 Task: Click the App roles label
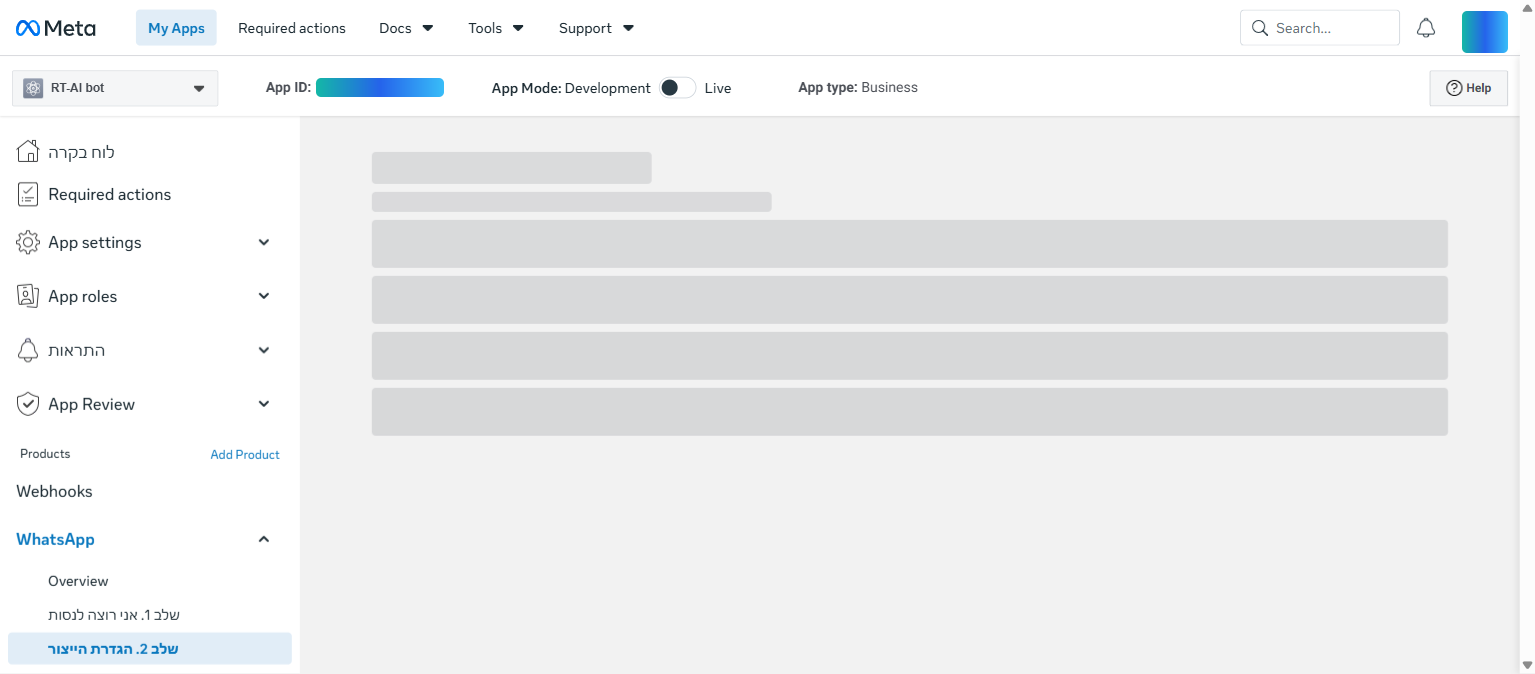click(83, 296)
